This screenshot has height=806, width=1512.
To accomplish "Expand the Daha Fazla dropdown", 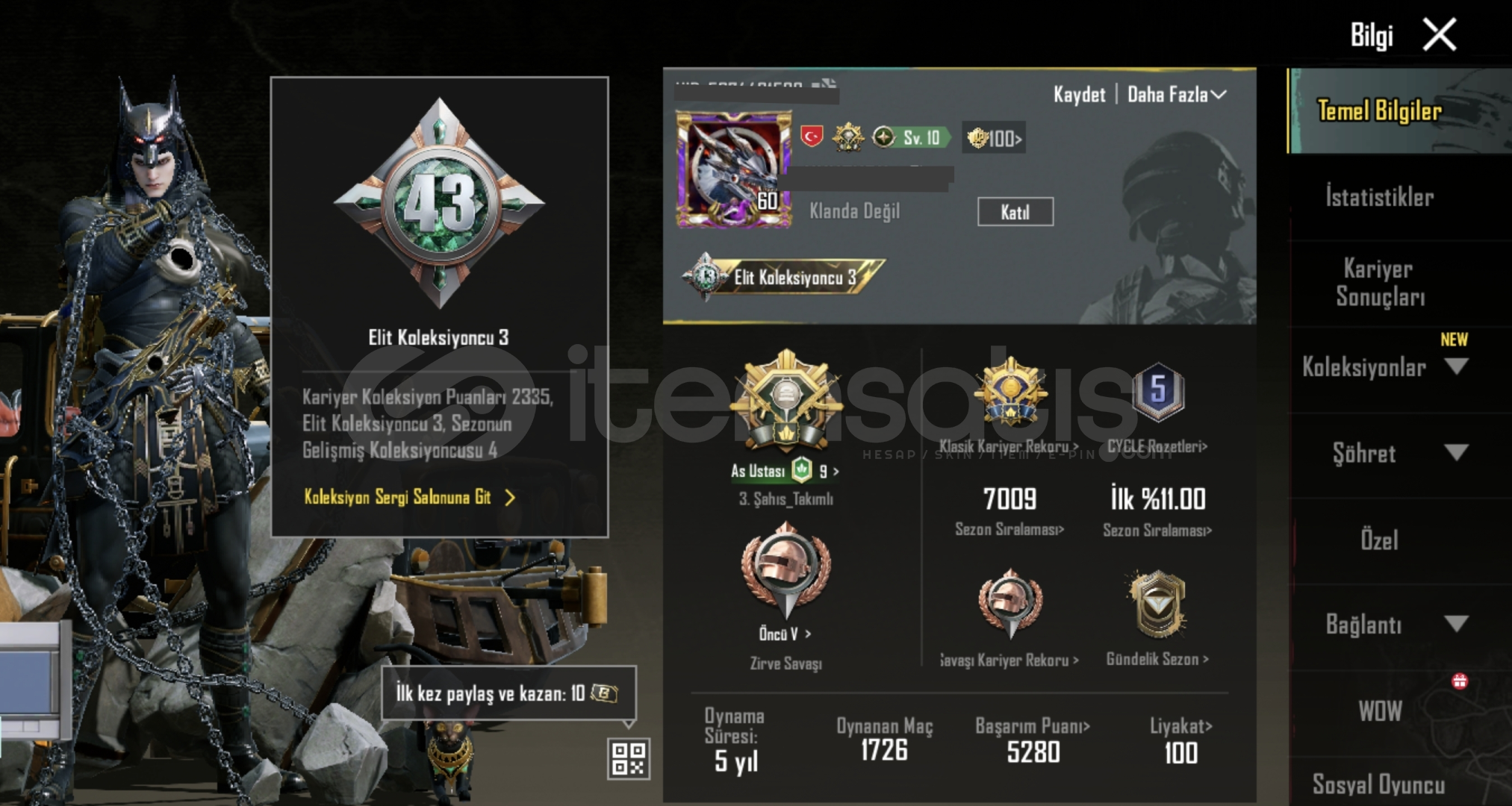I will tap(1177, 95).
